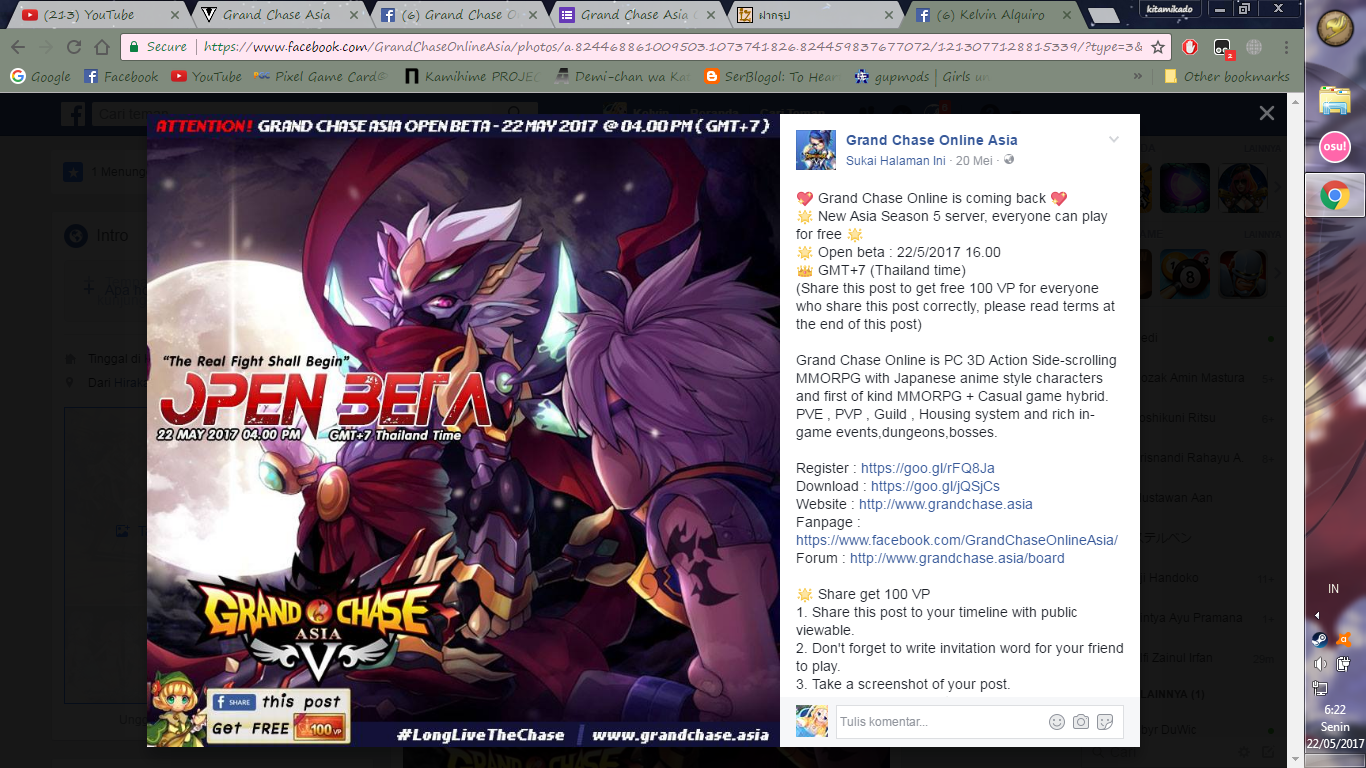The width and height of the screenshot is (1366, 768).
Task: View site info via the Secure padlock
Action: [x=157, y=47]
